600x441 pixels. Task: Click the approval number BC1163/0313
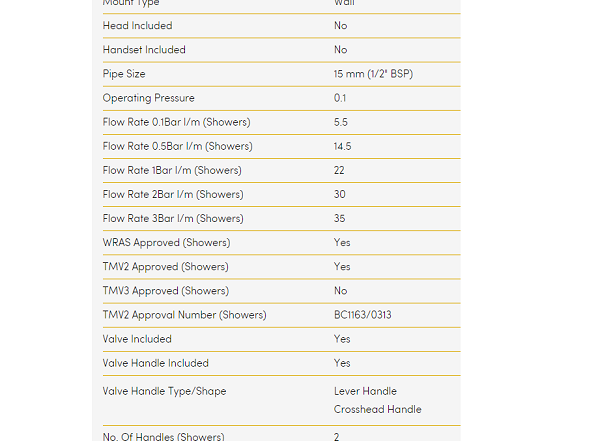click(x=363, y=315)
